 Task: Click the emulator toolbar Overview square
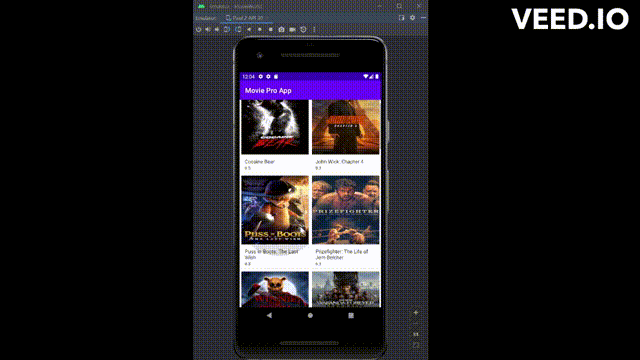[270, 29]
